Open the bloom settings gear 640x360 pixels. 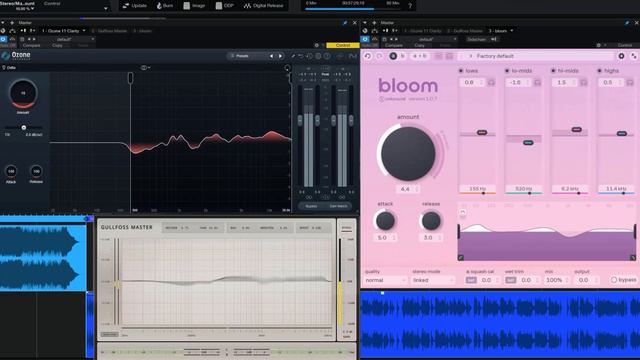621,56
